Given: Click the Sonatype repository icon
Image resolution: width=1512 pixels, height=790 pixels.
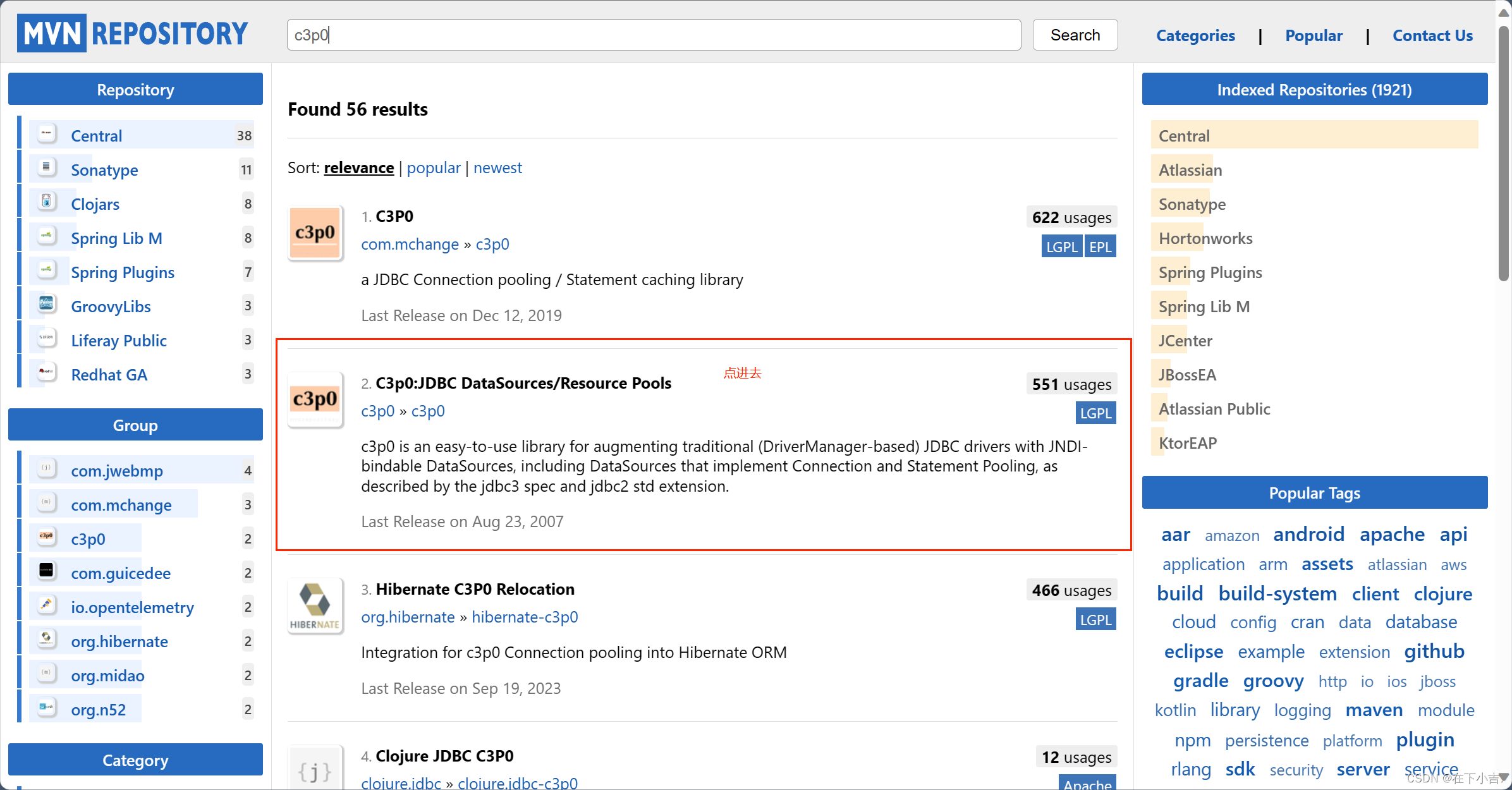Looking at the screenshot, I should pyautogui.click(x=47, y=169).
